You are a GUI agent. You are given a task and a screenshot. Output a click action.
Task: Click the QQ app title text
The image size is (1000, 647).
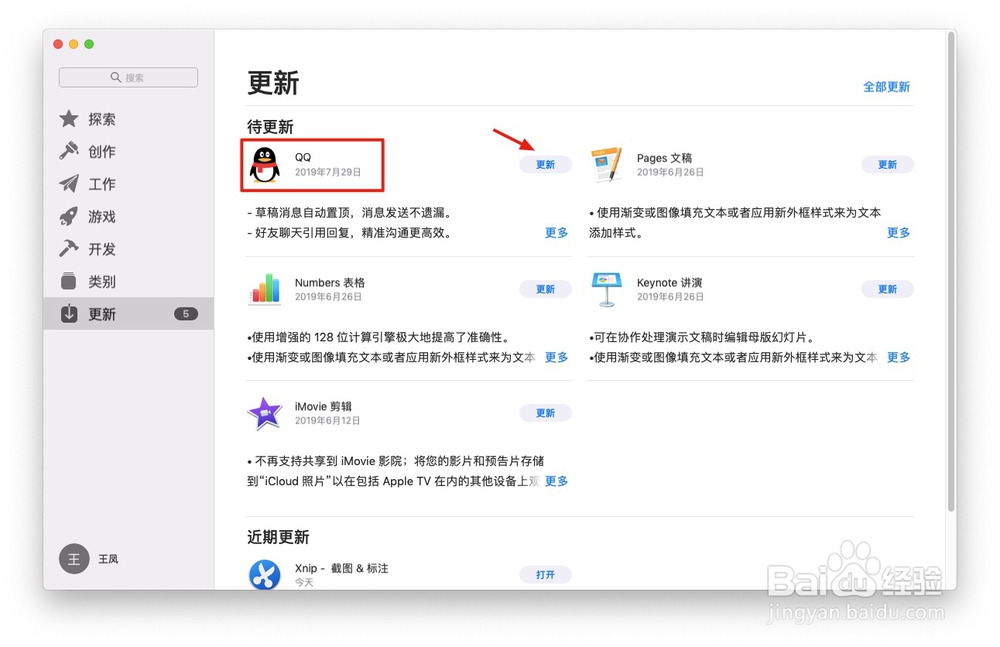(303, 157)
